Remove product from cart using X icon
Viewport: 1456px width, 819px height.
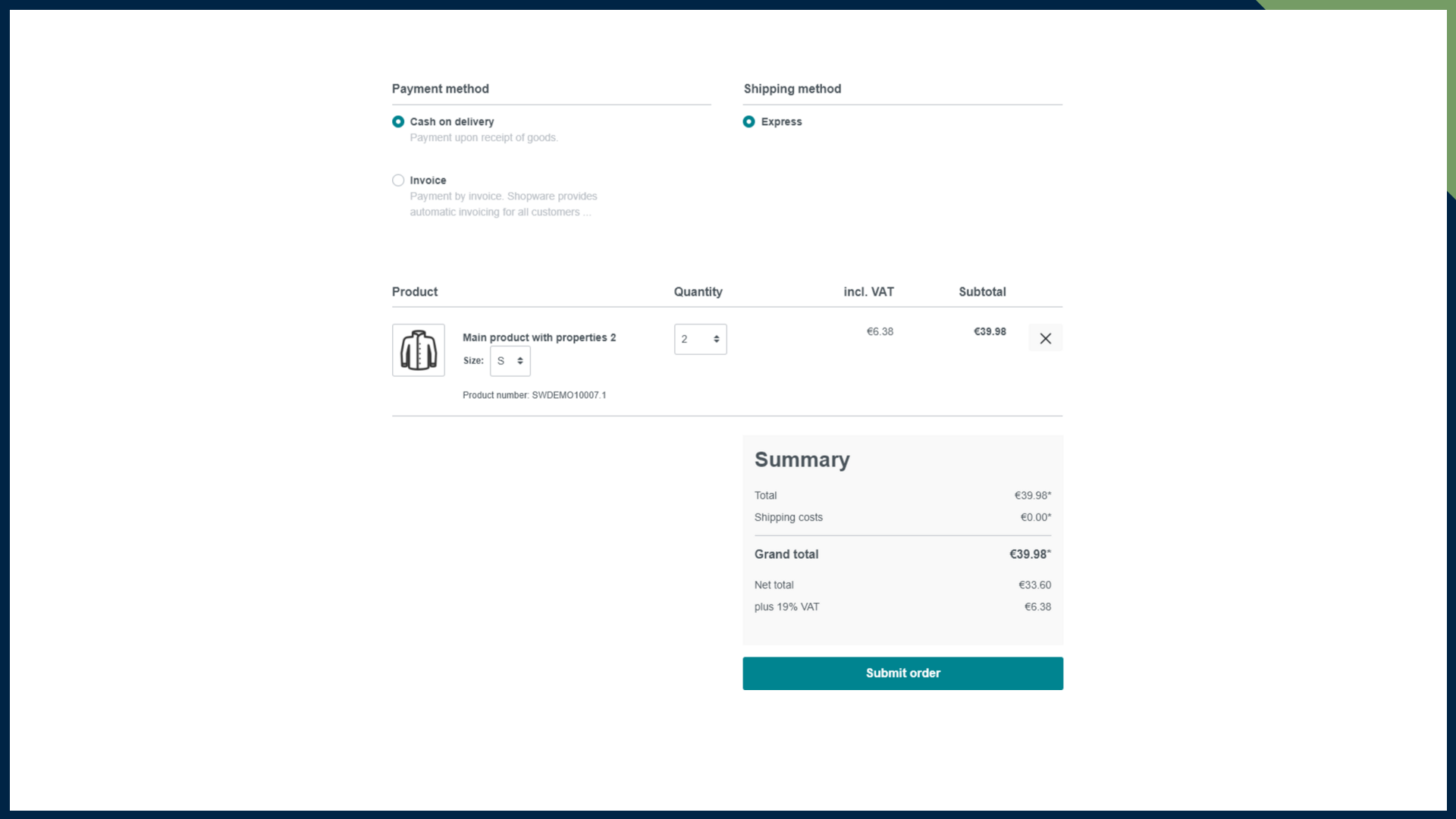(x=1046, y=338)
